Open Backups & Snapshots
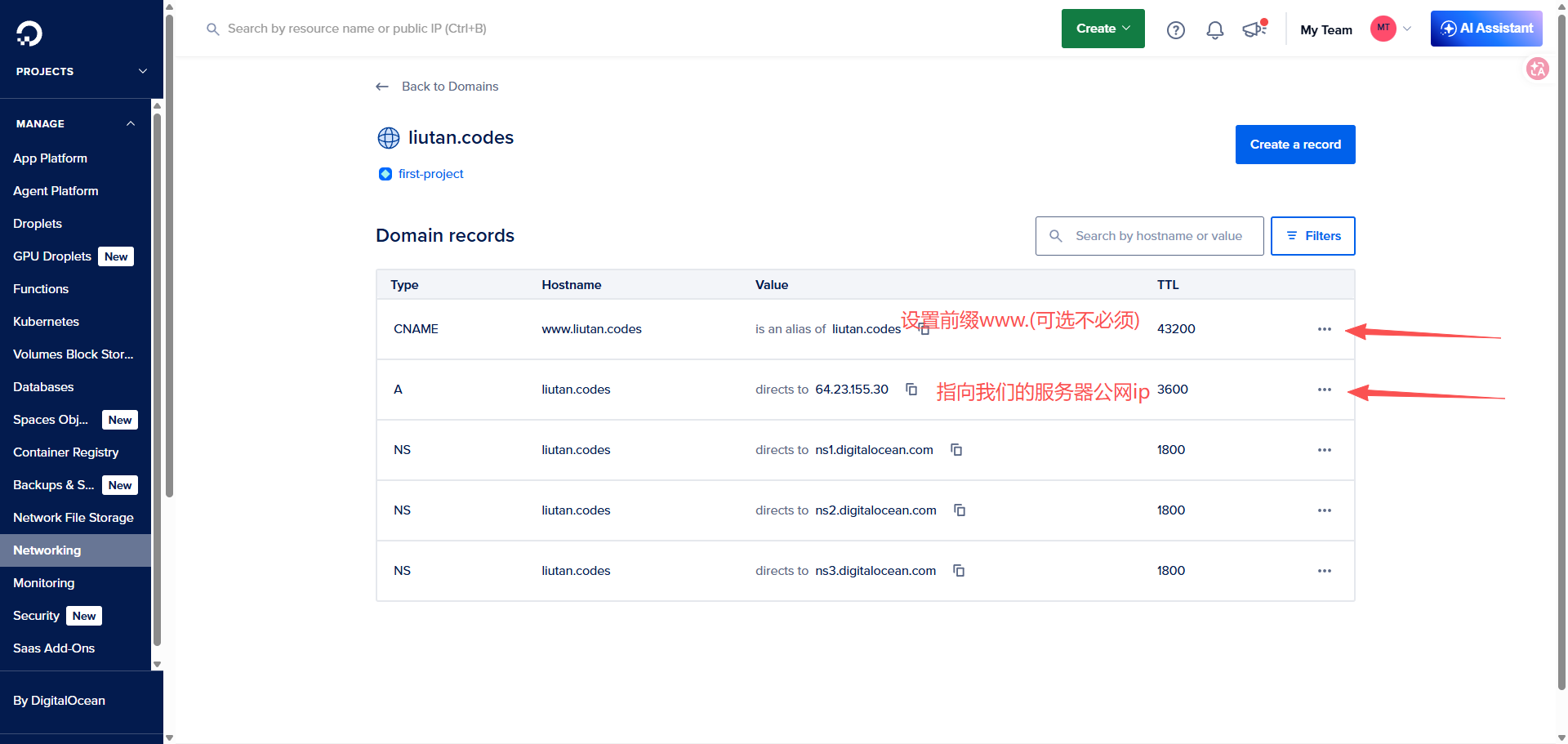 (x=54, y=485)
